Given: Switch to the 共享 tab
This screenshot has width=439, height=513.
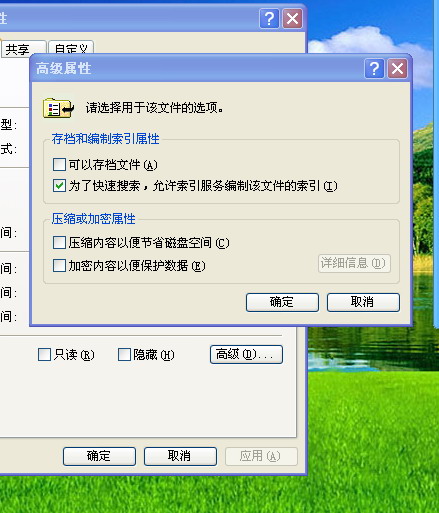Looking at the screenshot, I should pos(24,49).
